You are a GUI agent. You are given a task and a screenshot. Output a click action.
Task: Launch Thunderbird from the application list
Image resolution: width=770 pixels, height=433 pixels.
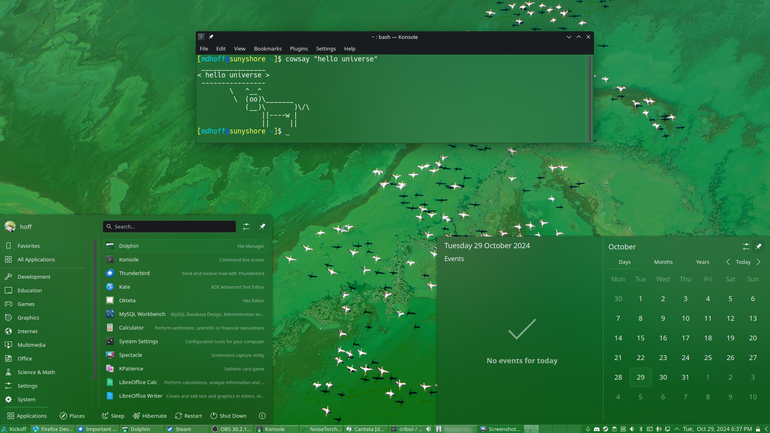coord(186,273)
